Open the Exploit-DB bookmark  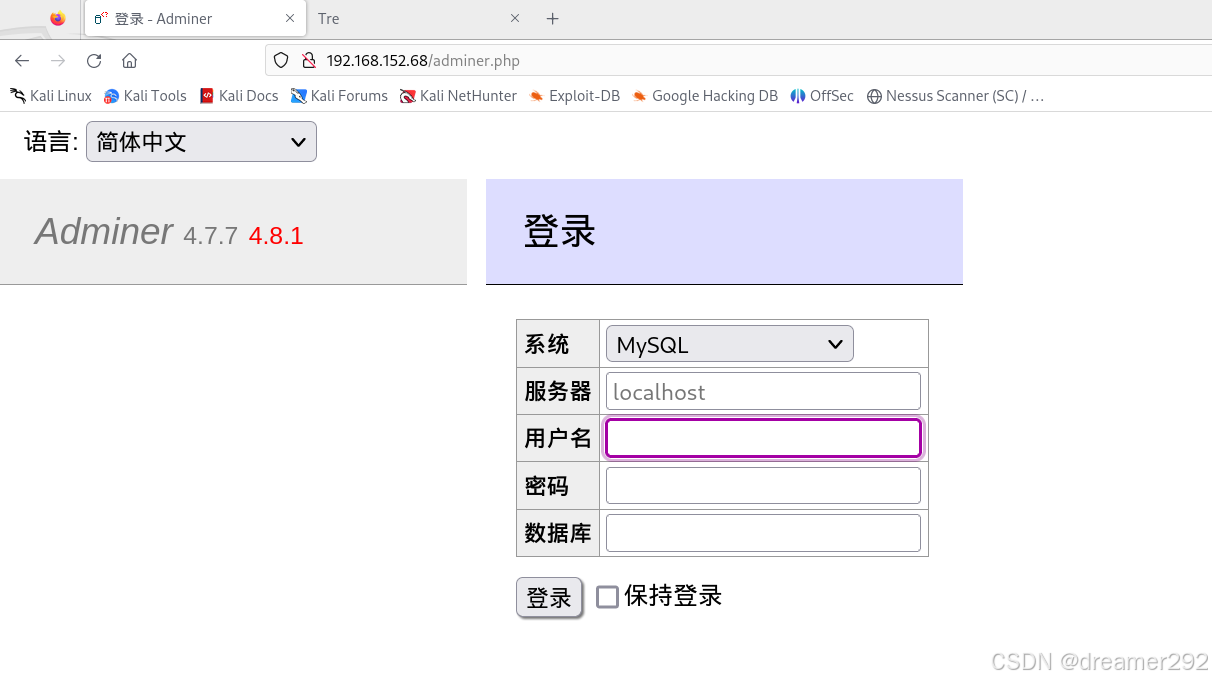pos(575,96)
